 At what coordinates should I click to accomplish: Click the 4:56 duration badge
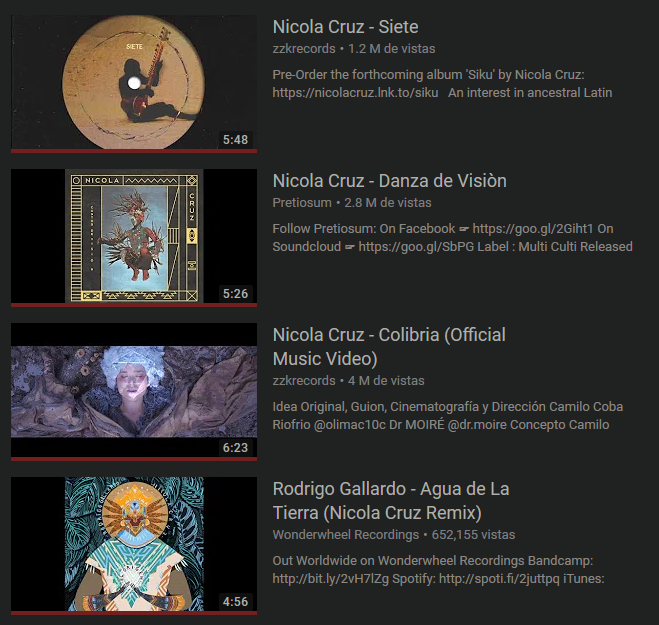[x=235, y=601]
